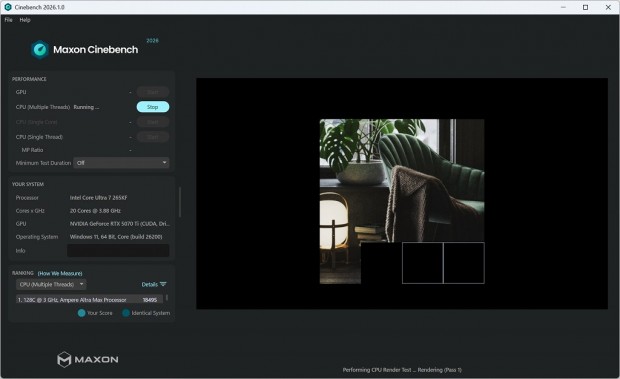Click the Details filter icon in Ranking
The height and width of the screenshot is (379, 620).
163,284
